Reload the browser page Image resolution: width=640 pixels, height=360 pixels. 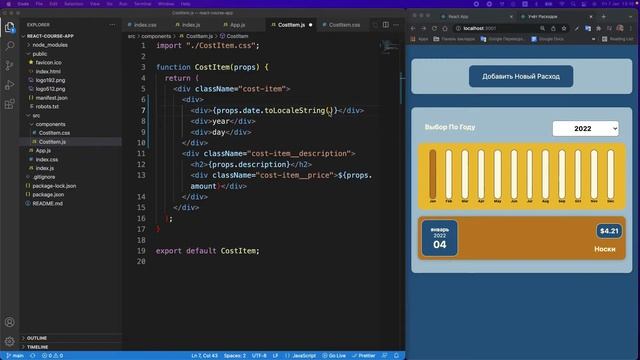coord(434,28)
